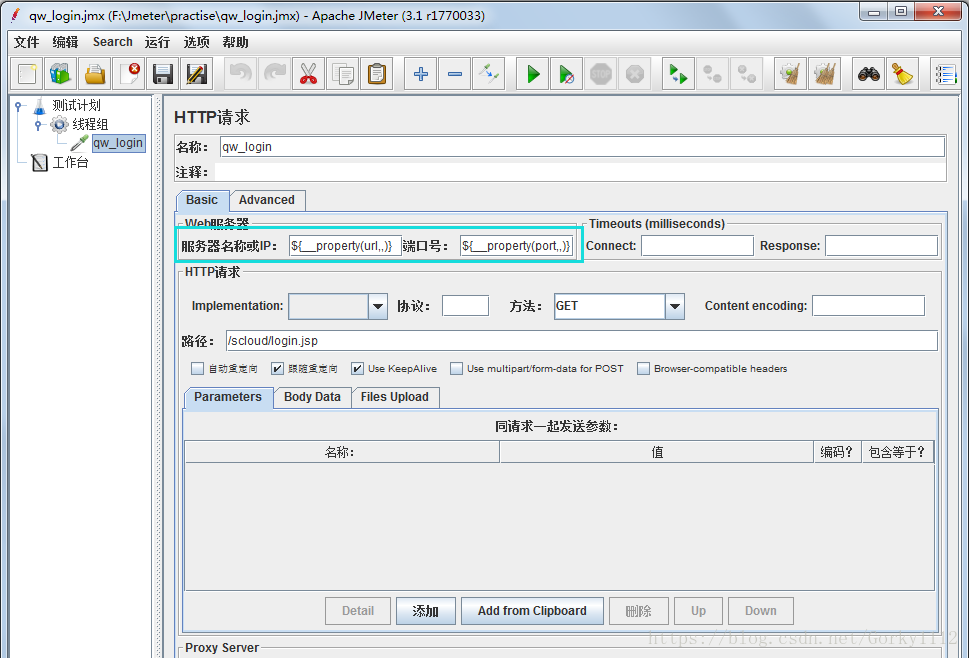Click the Remote stop all icon
Screen dimensions: 969x658
713,75
